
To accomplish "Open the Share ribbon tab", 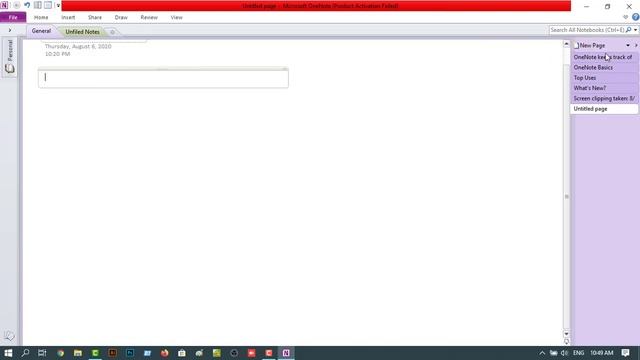I will coord(95,18).
